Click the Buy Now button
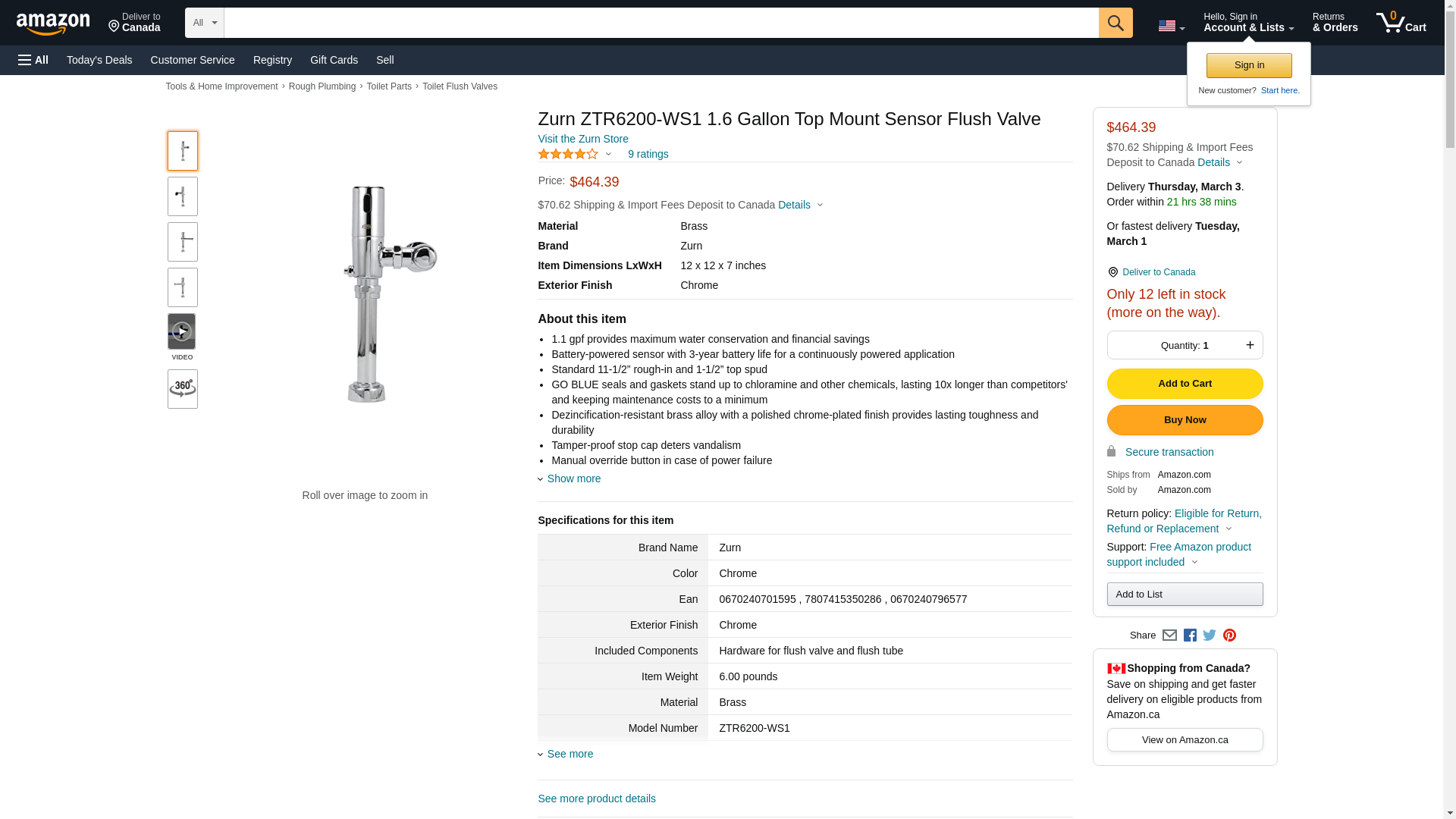Viewport: 1456px width, 819px height. pos(1185,420)
